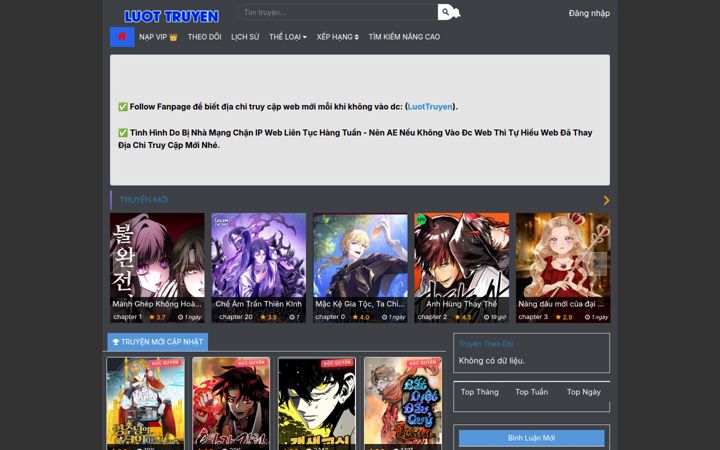The width and height of the screenshot is (720, 450).
Task: Open the LuotTruyen fanpage link
Action: coord(430,107)
